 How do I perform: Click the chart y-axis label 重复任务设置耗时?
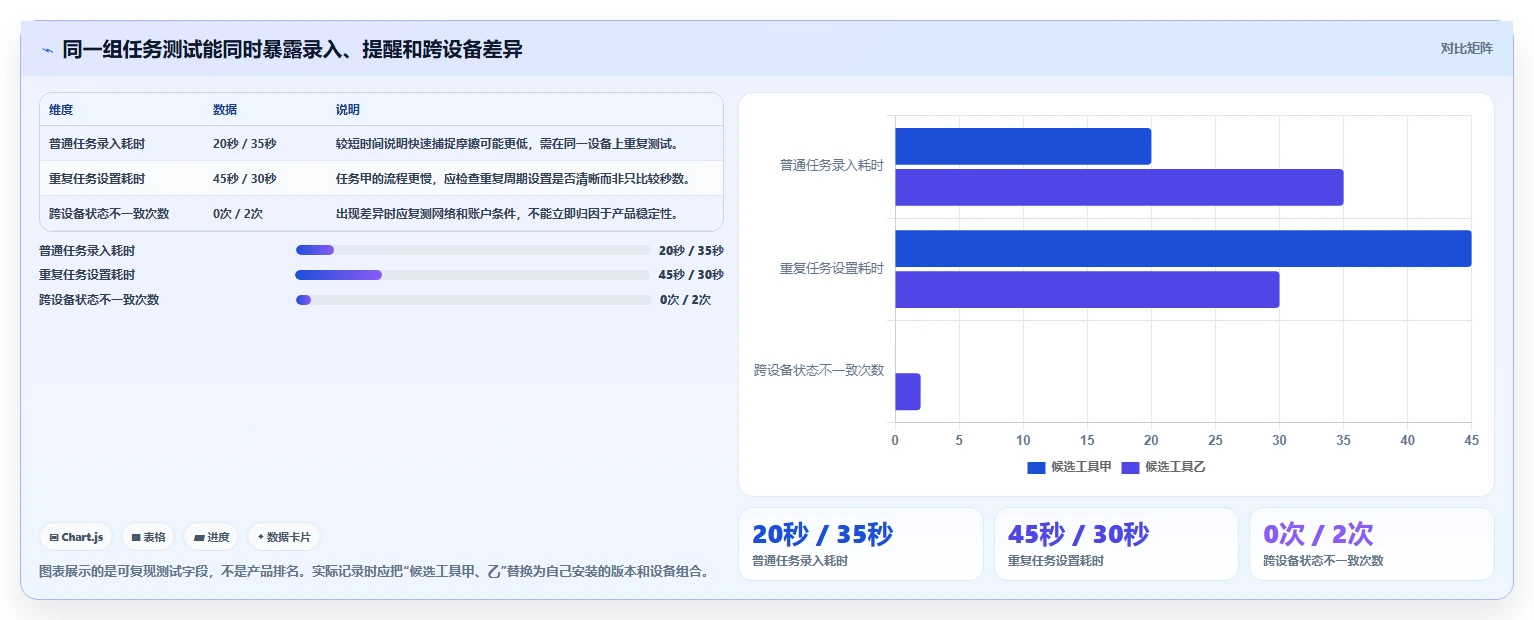pyautogui.click(x=832, y=268)
